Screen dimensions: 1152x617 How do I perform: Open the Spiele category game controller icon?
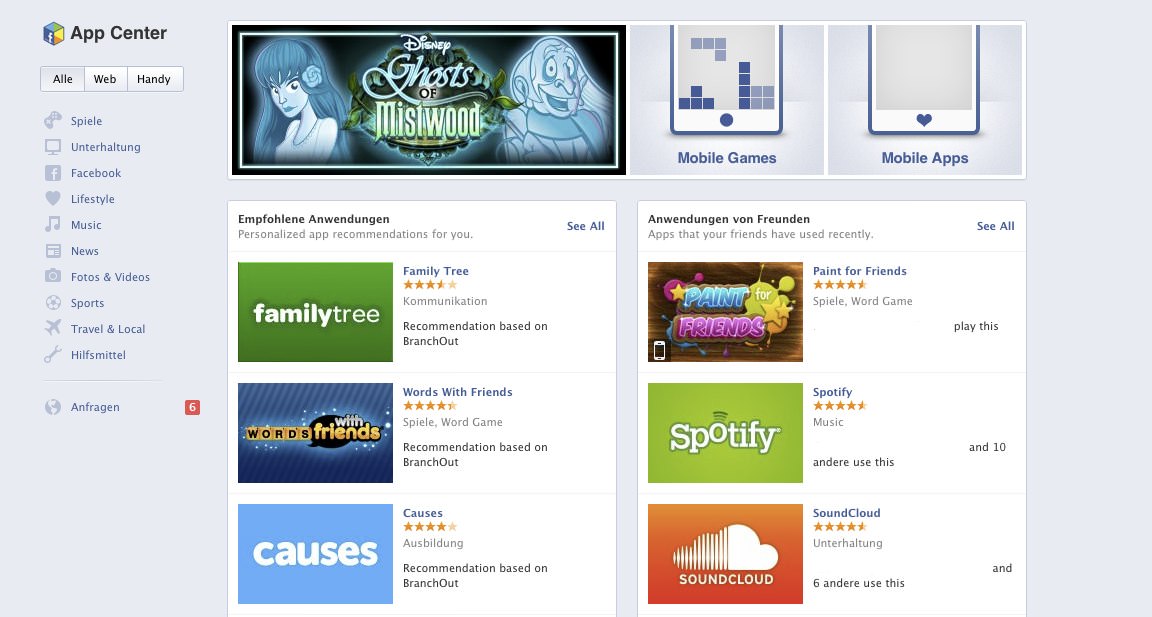pyautogui.click(x=53, y=120)
